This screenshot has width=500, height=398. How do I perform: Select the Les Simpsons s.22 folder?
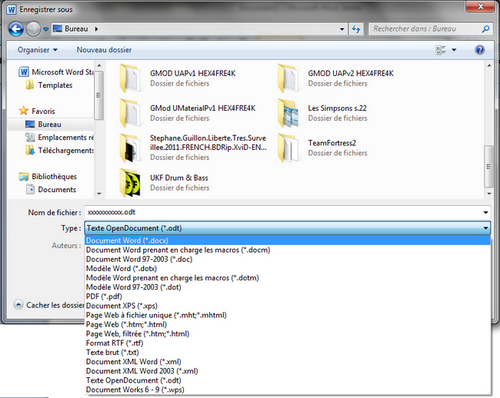coord(322,113)
